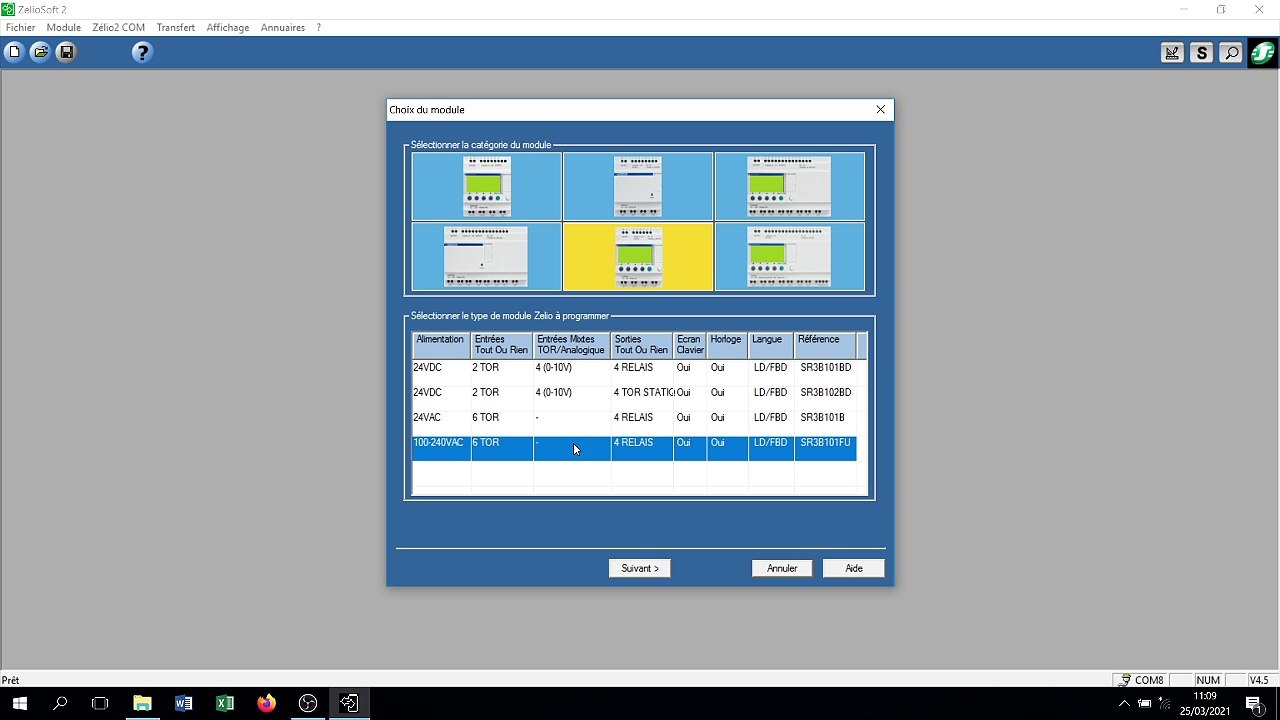Open the Transfert menu
Screen dimensions: 1280x720
coord(176,28)
